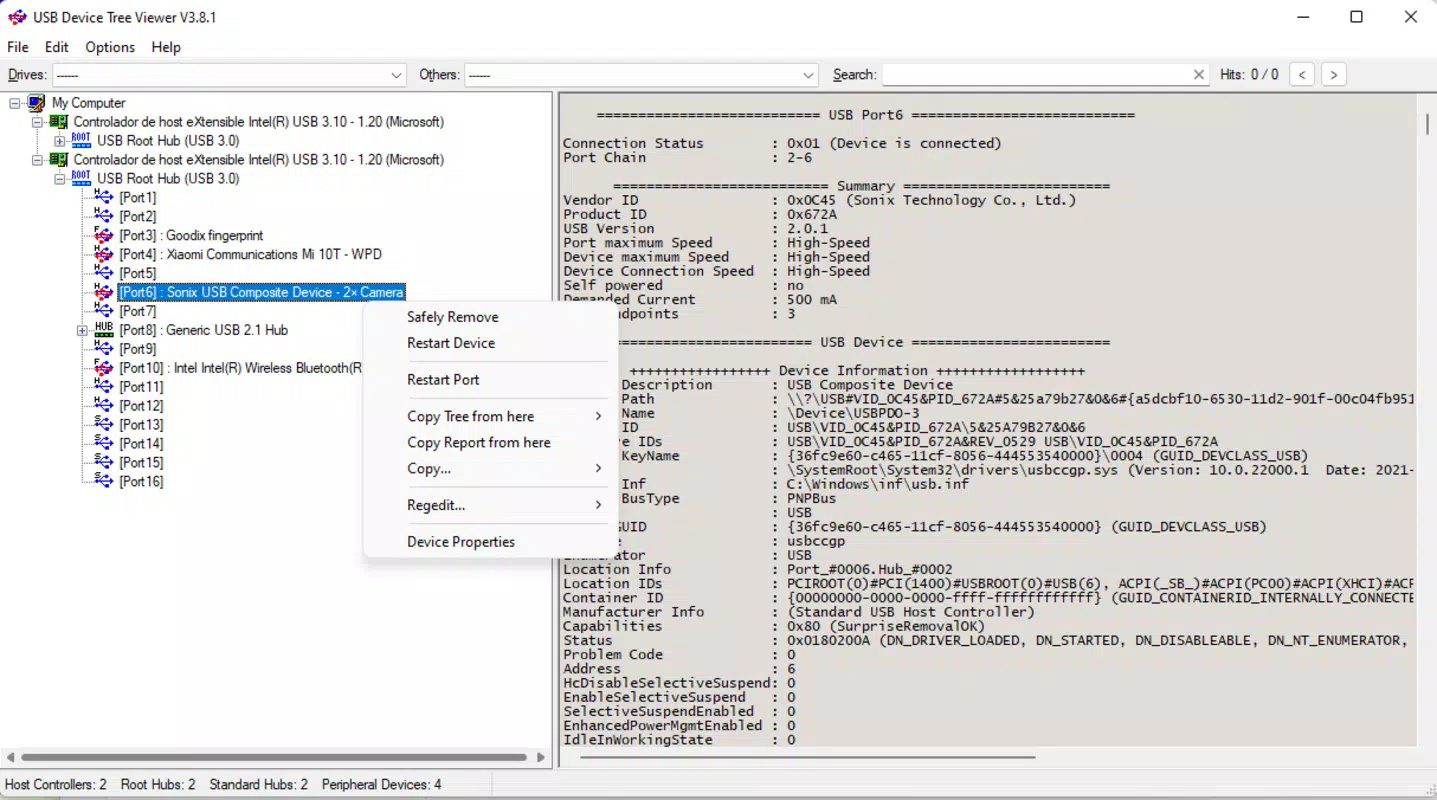Click the first host controller chip icon

point(59,122)
